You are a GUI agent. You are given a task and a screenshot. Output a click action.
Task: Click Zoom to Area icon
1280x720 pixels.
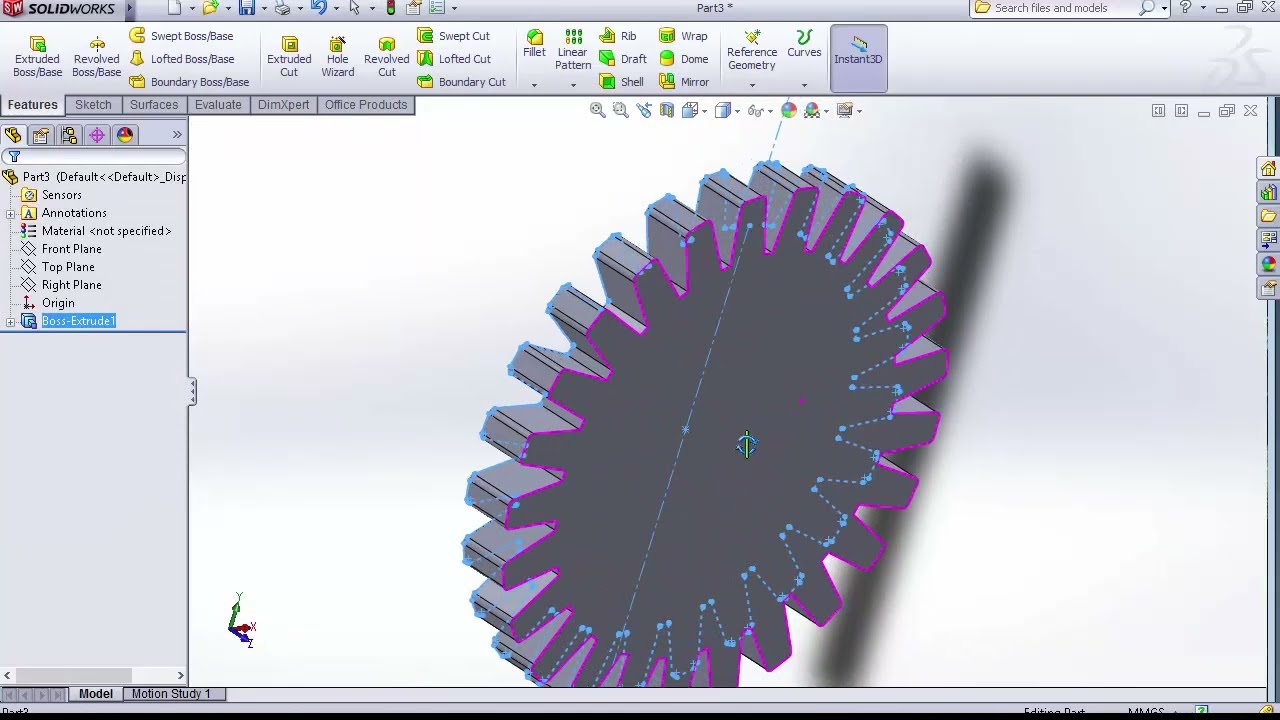620,111
